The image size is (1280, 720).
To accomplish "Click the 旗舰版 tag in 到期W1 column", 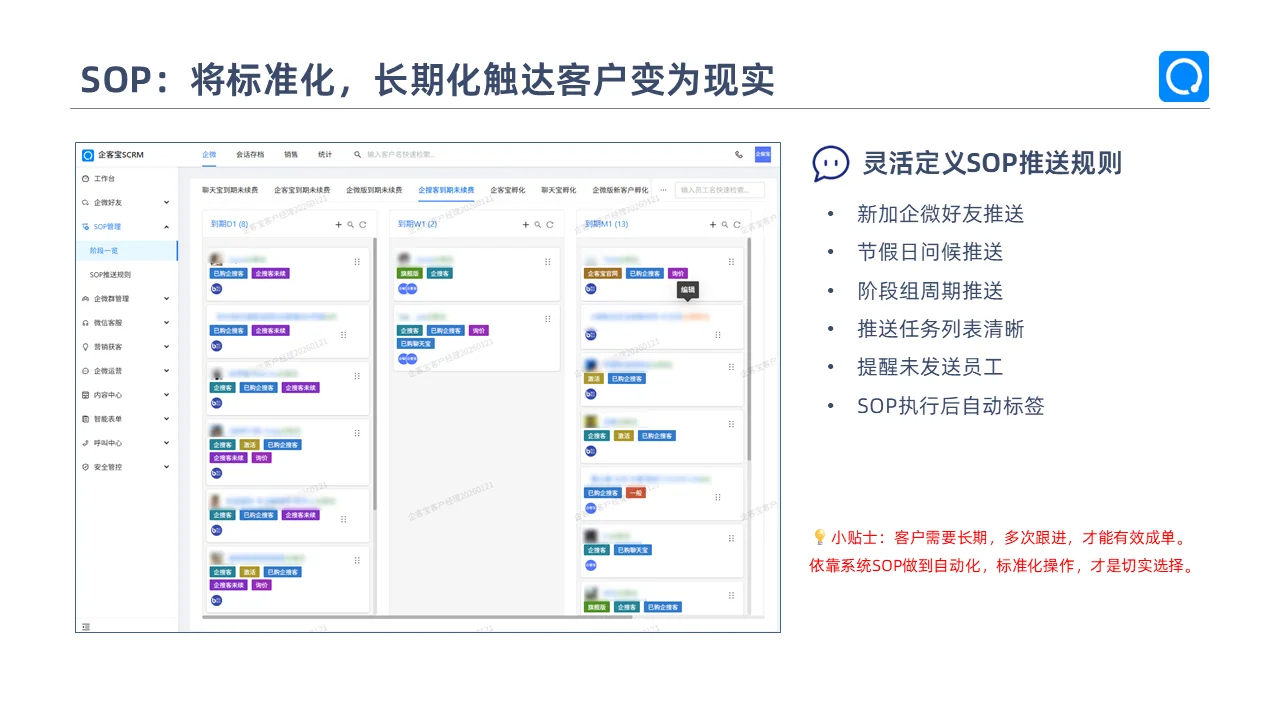I will (x=409, y=273).
